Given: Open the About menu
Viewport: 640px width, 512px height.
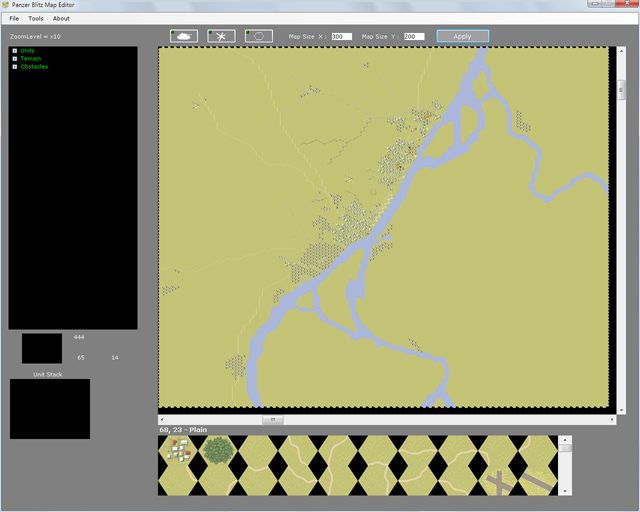Looking at the screenshot, I should coord(61,19).
